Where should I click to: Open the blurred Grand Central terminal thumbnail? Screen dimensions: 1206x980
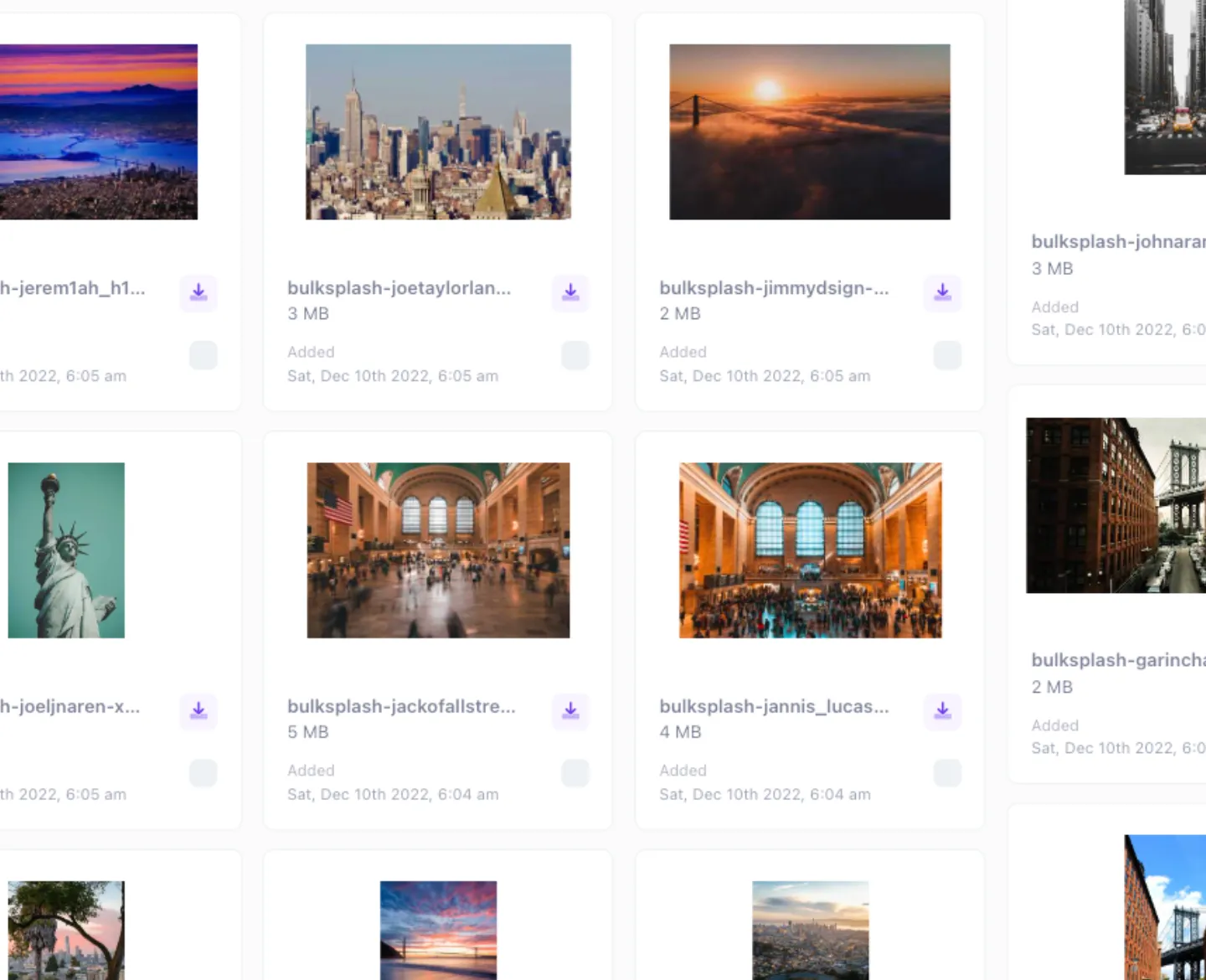(x=438, y=550)
